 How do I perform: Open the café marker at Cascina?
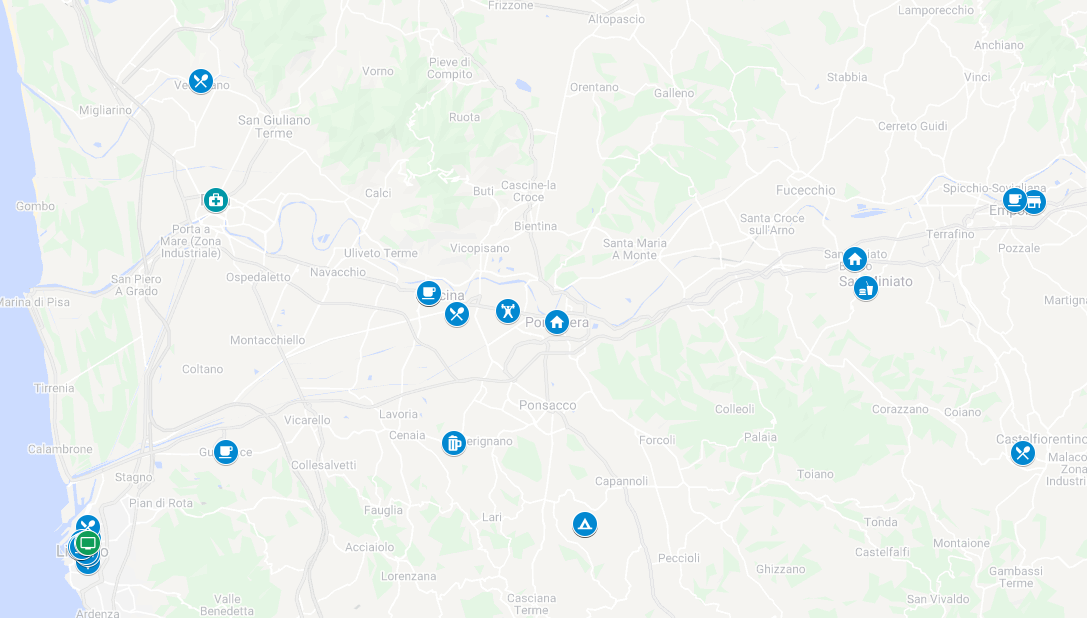tap(428, 293)
